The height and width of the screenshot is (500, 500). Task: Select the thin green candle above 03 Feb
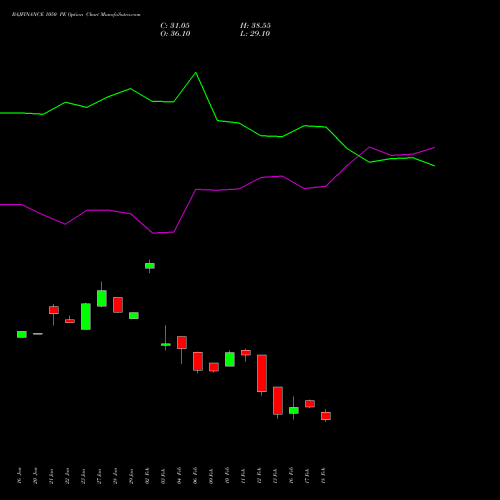166,344
